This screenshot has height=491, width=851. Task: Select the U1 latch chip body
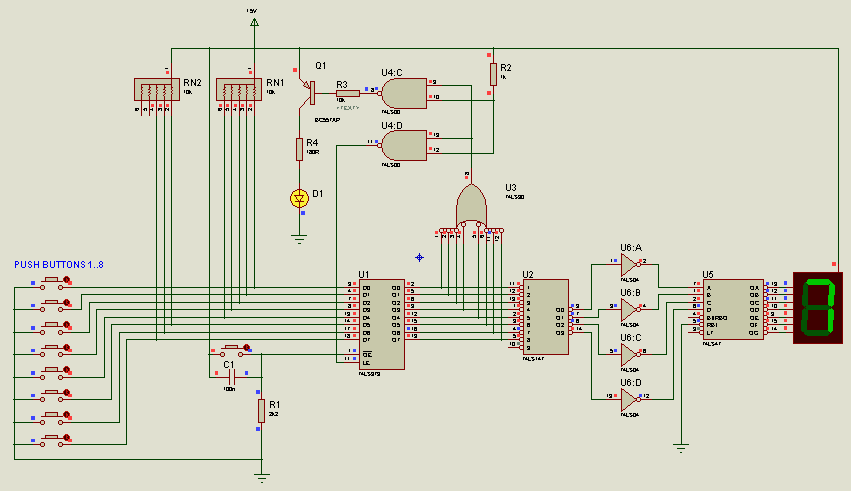(x=382, y=324)
